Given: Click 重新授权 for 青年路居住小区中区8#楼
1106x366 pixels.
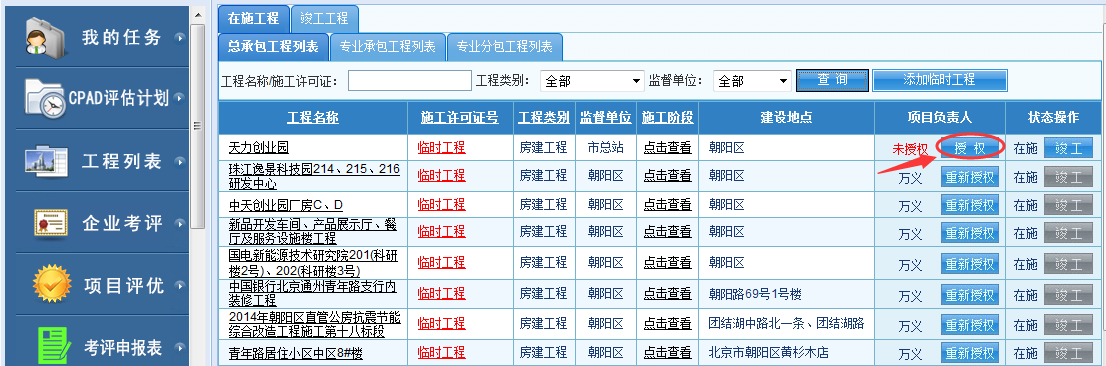Looking at the screenshot, I should [x=970, y=354].
